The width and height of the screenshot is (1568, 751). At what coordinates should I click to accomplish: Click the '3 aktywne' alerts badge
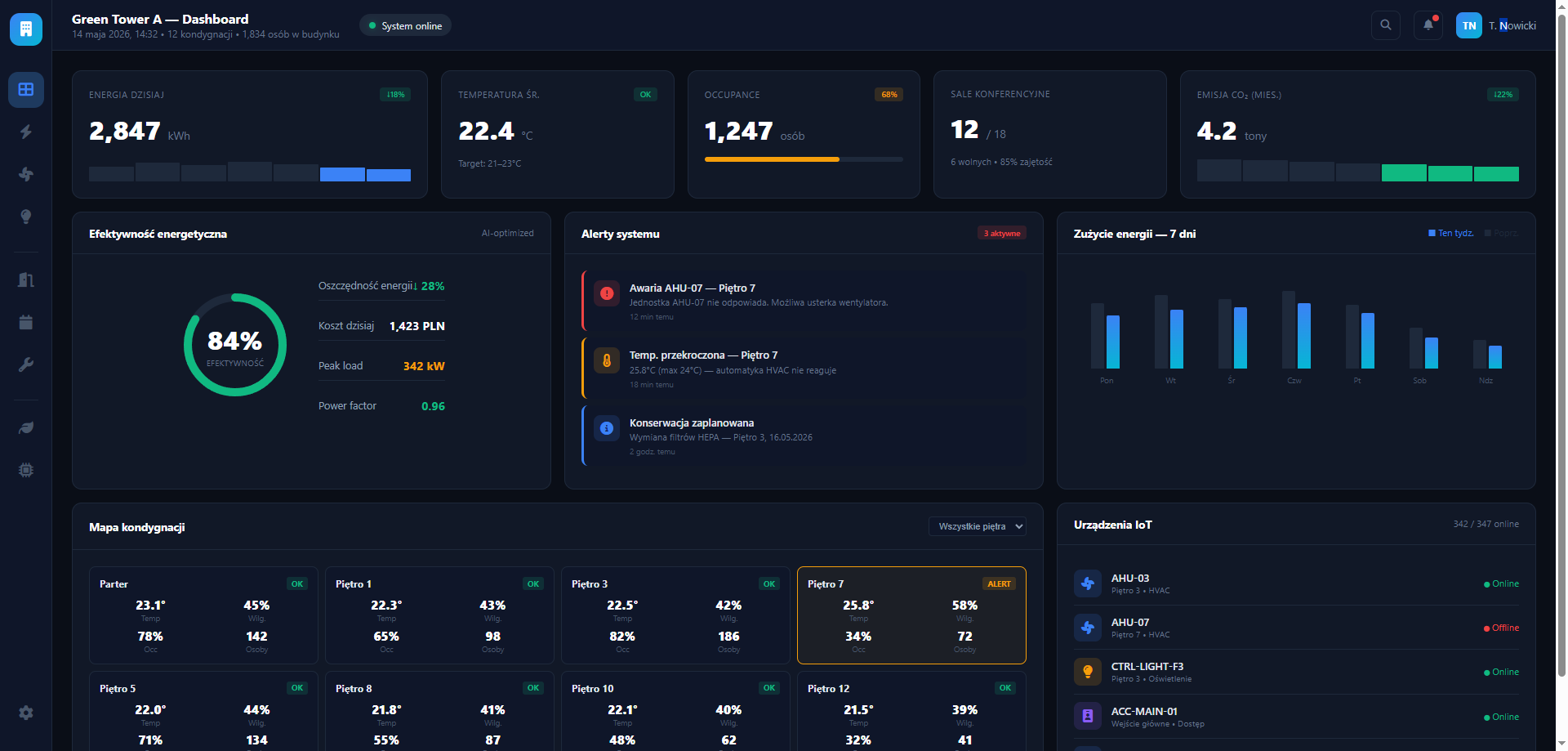click(x=1002, y=234)
